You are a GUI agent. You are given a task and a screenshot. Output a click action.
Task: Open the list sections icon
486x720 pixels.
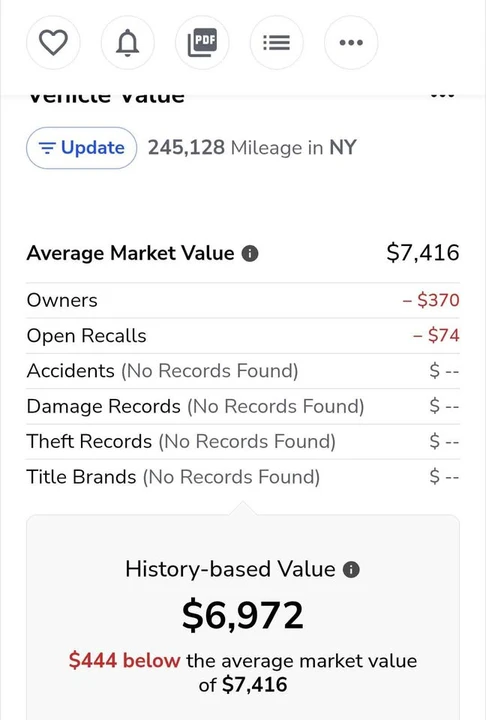coord(277,42)
